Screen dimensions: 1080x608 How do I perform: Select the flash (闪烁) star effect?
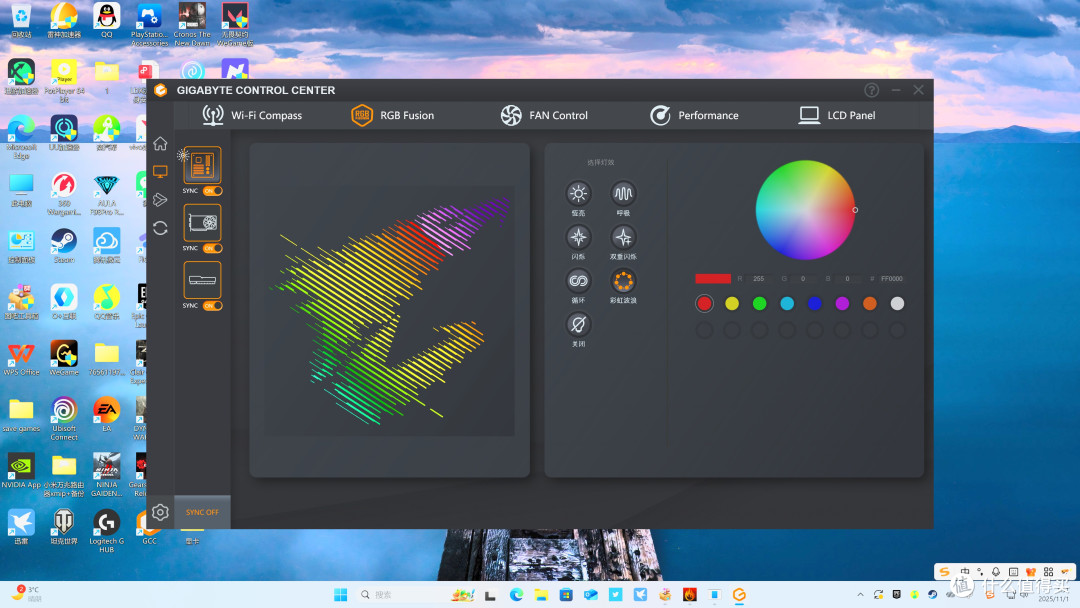(x=578, y=238)
